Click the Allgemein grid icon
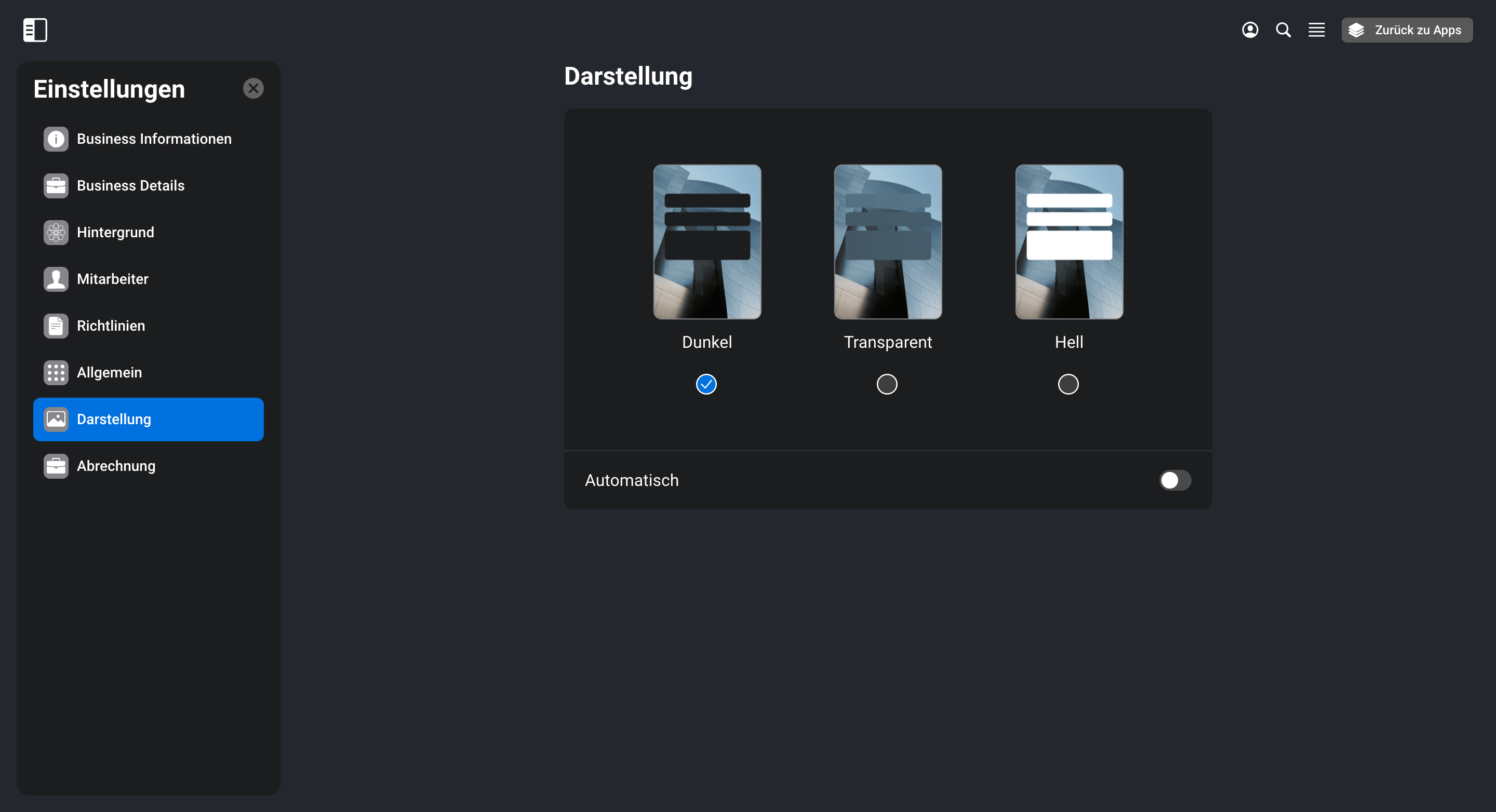Viewport: 1496px width, 812px height. pyautogui.click(x=56, y=373)
